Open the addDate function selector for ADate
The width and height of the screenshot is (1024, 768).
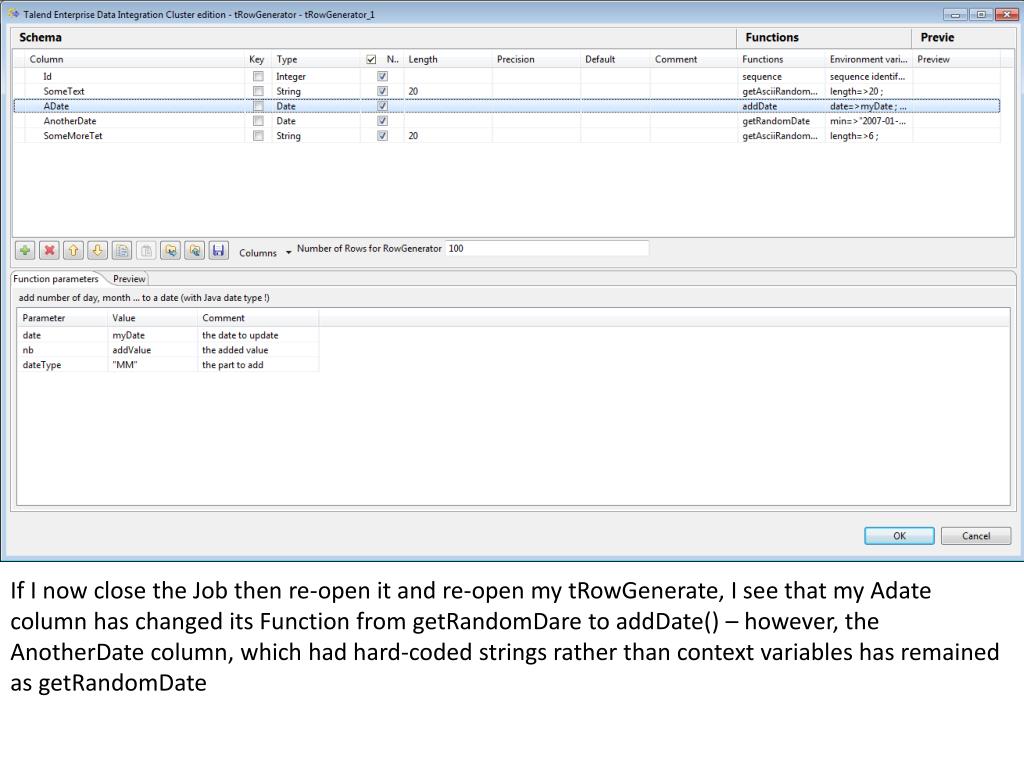(x=781, y=106)
